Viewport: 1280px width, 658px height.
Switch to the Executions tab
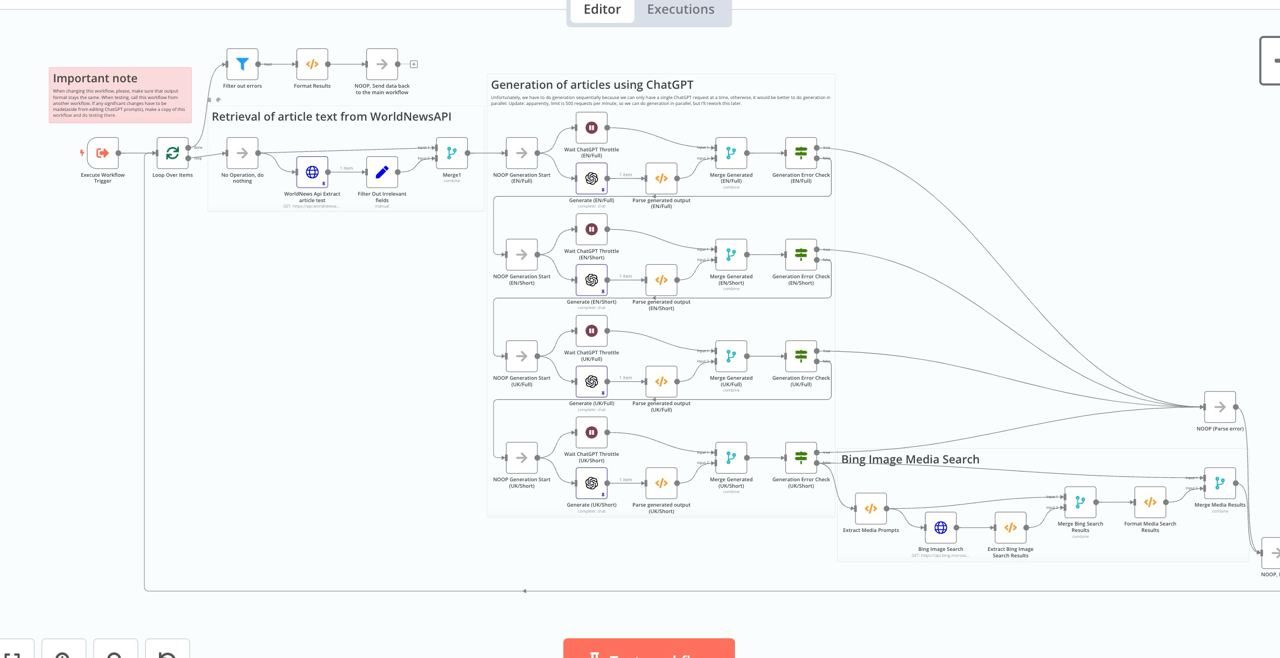(680, 10)
